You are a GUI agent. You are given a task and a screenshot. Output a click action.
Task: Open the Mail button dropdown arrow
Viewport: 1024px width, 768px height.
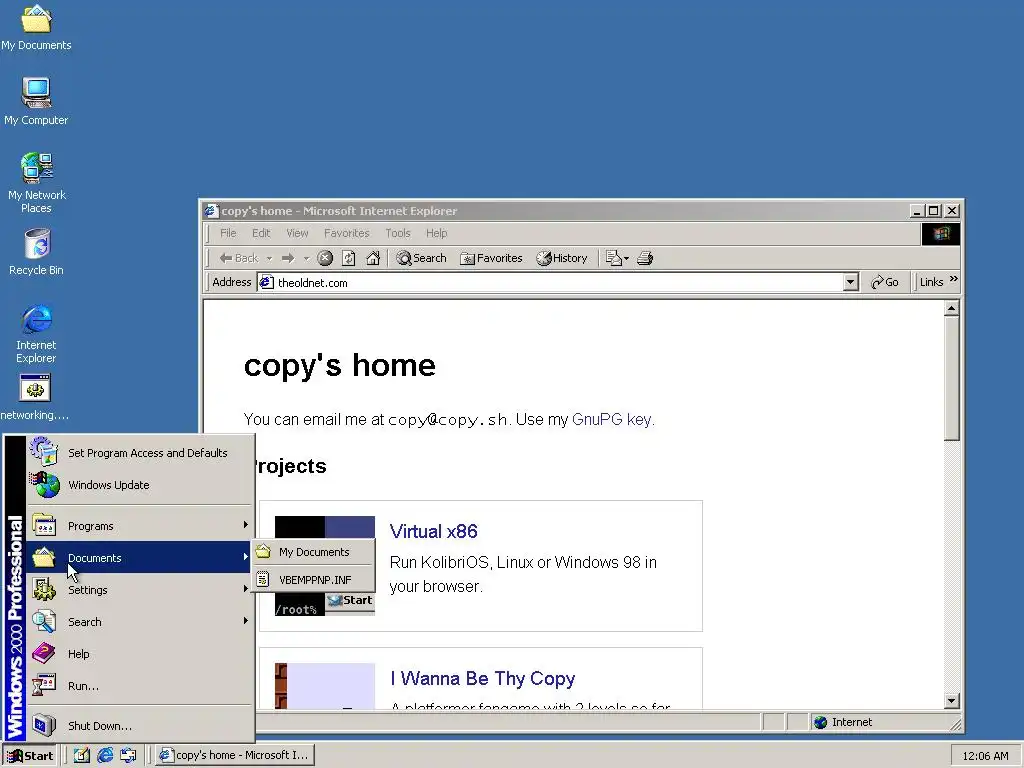(x=626, y=259)
